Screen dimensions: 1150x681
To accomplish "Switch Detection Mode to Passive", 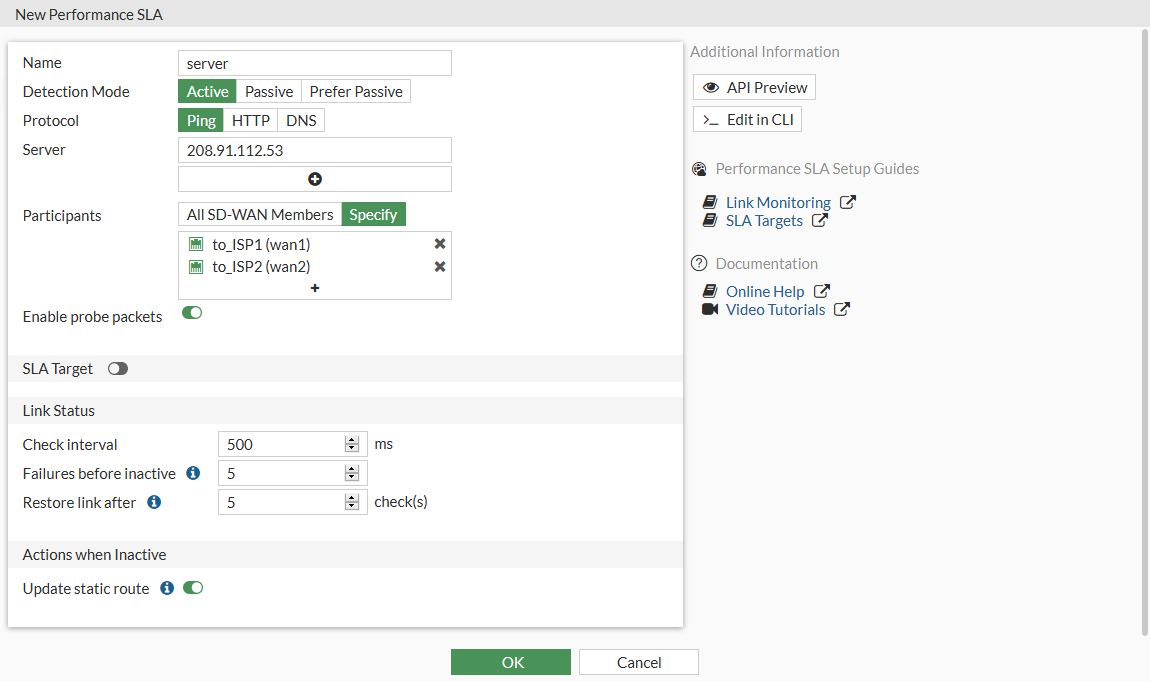I will point(268,91).
